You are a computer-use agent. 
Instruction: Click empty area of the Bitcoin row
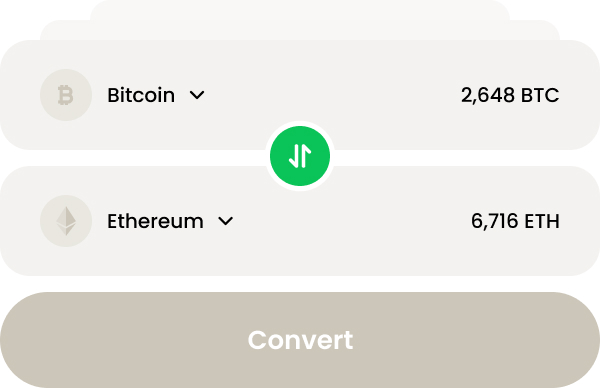(329, 95)
